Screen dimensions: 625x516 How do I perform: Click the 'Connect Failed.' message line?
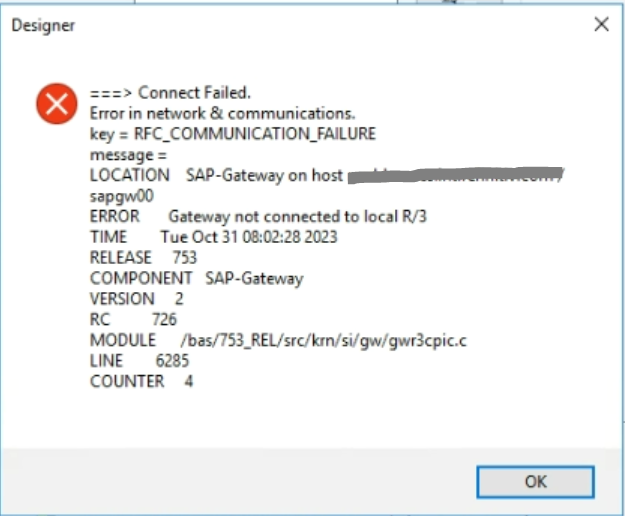point(170,93)
